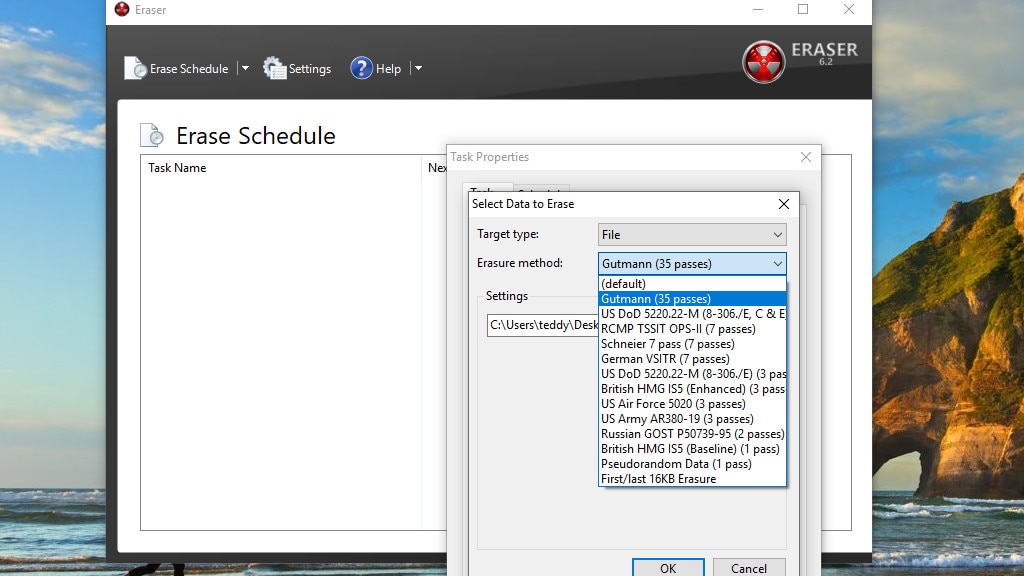Screen dimensions: 1024x576
Task: Click the Erase Schedule toolbar icon
Action: 135,68
